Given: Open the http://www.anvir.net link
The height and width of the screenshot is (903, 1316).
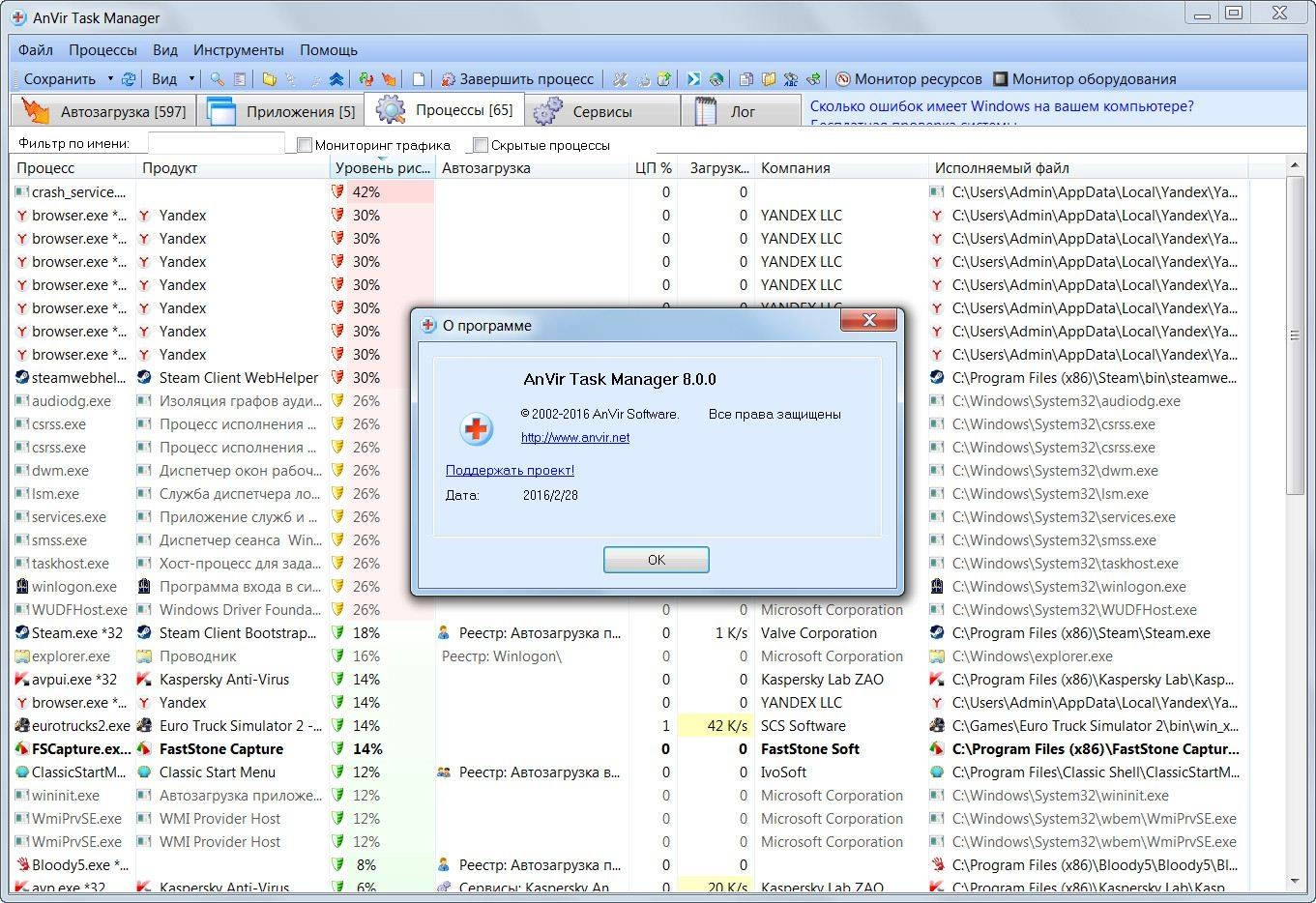Looking at the screenshot, I should coord(575,437).
